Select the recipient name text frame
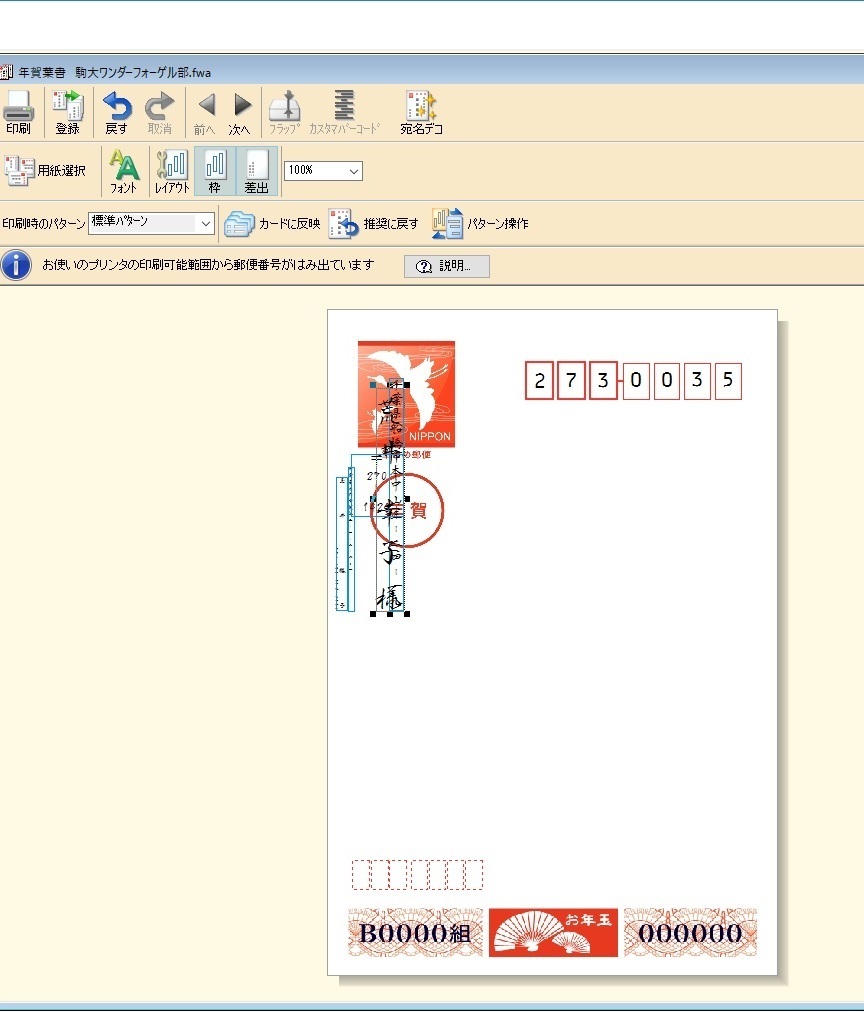The image size is (864, 1012). [x=390, y=499]
